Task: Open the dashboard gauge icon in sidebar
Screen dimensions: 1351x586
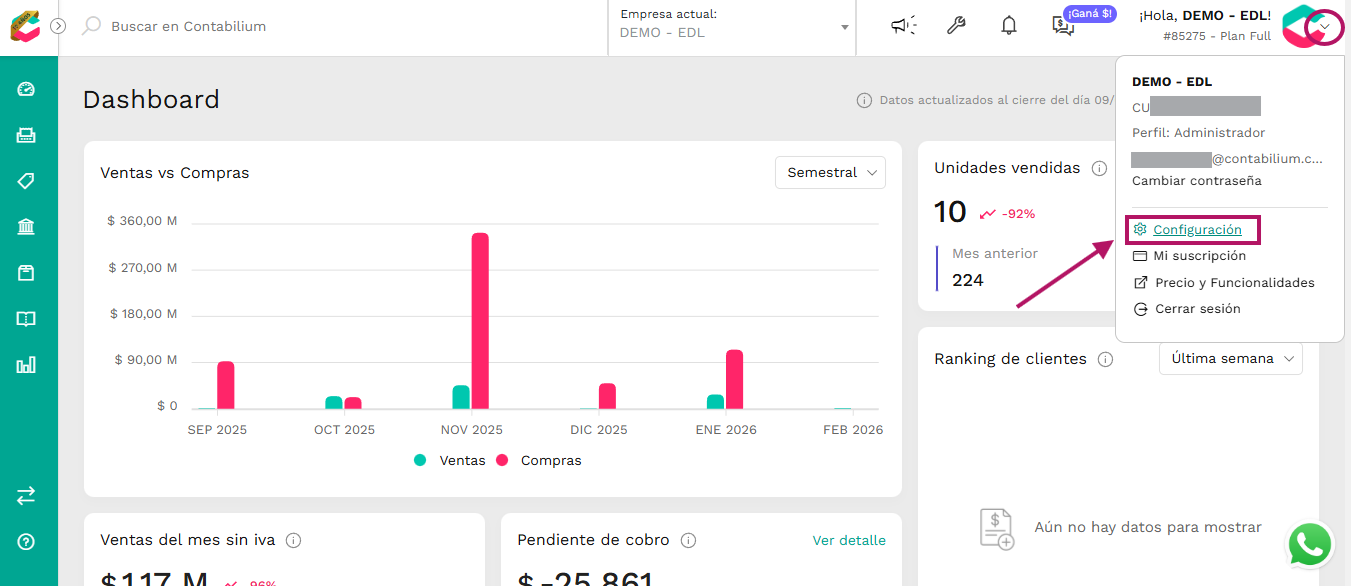Action: [26, 89]
